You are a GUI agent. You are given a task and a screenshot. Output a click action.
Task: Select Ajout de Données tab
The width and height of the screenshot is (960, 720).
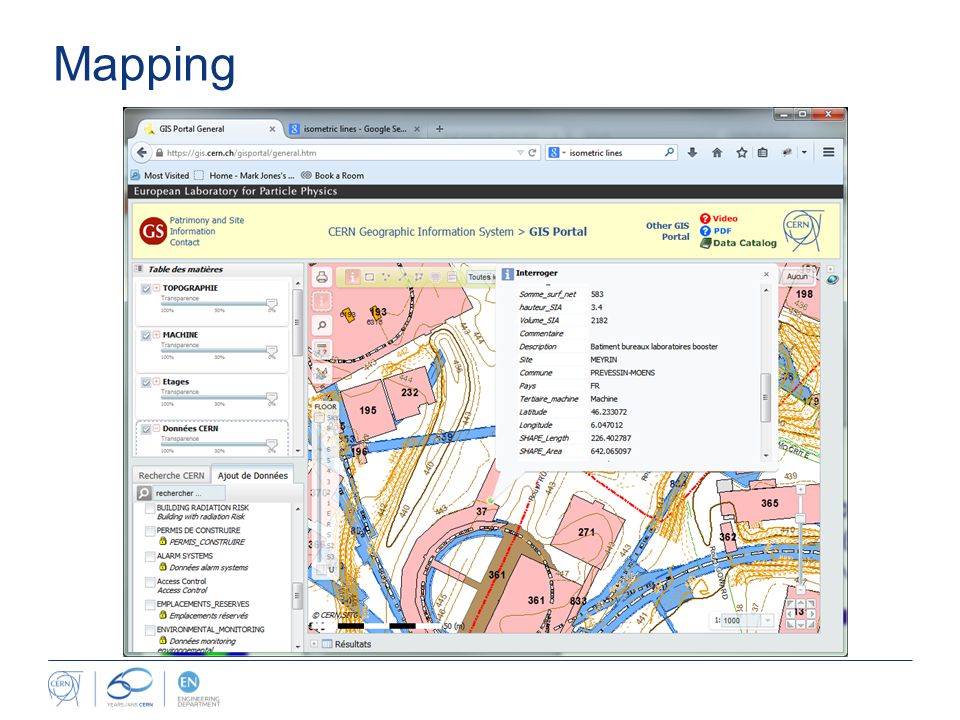click(253, 476)
